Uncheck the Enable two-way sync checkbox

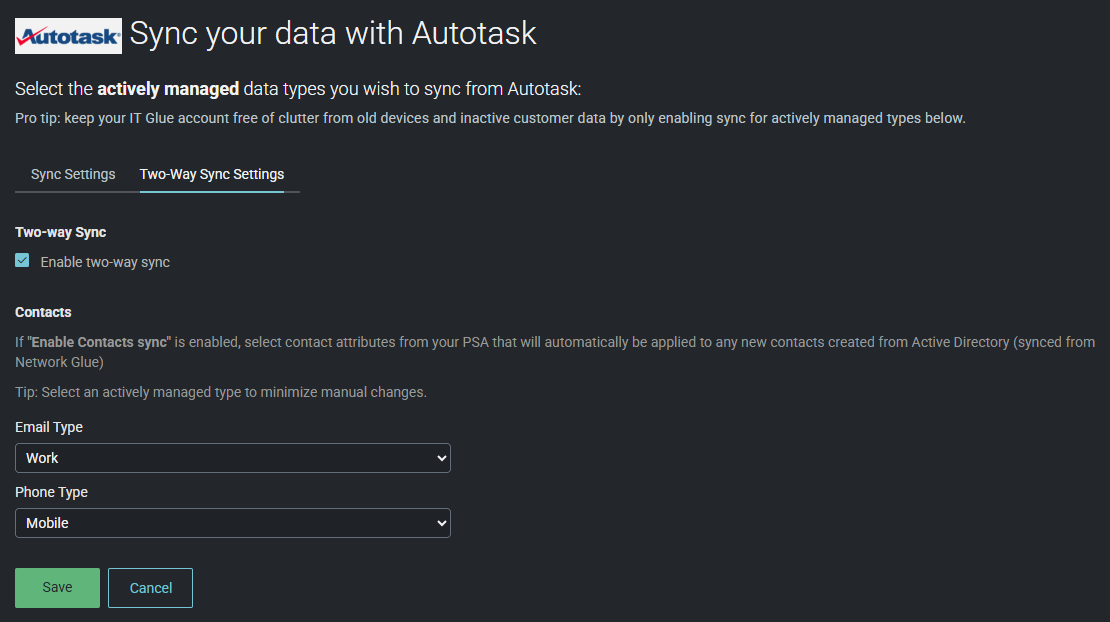pyautogui.click(x=23, y=261)
